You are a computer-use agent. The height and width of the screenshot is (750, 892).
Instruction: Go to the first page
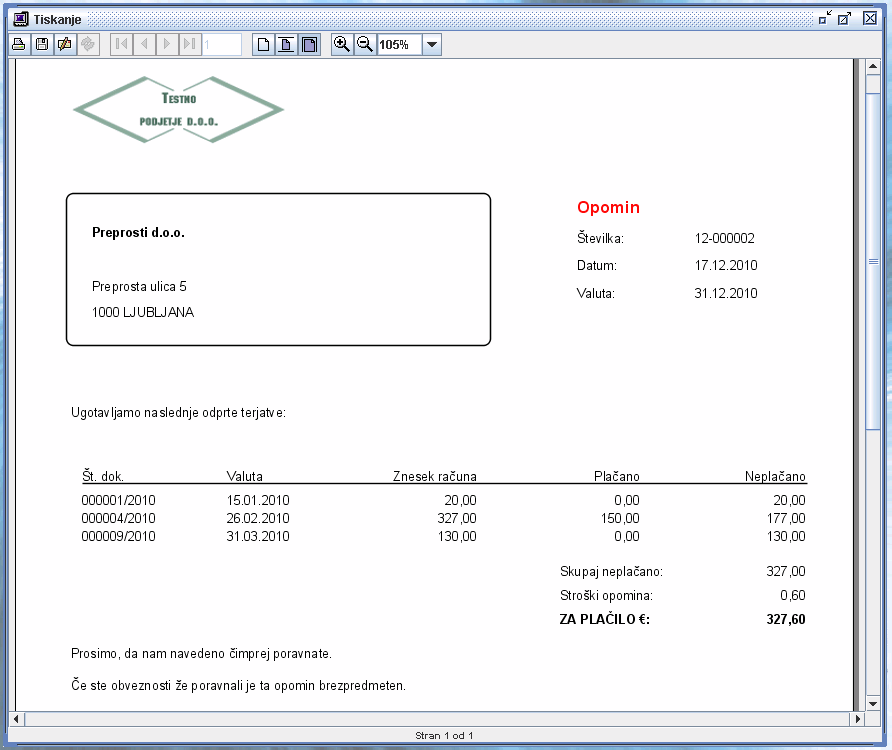coord(121,45)
